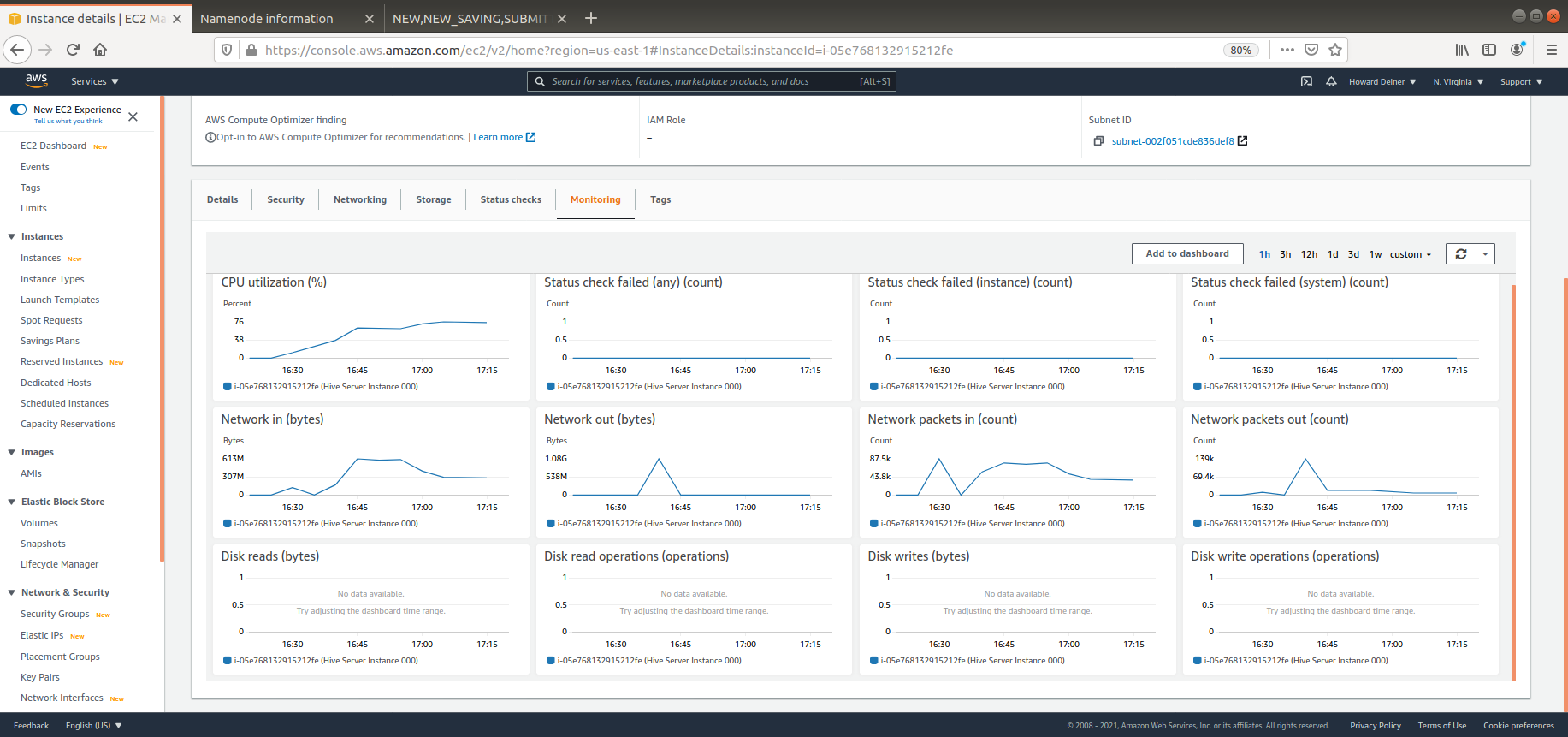Open the Firefox hamburger menu
The height and width of the screenshot is (737, 1568).
tap(1552, 50)
